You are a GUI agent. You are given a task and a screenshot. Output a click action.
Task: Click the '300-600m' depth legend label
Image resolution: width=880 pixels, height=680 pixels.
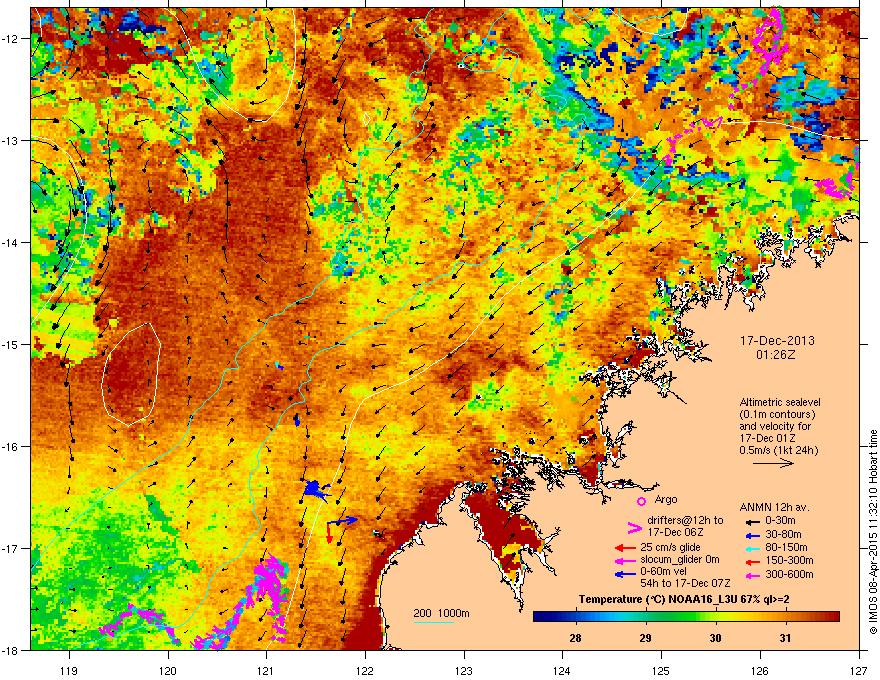[x=789, y=574]
